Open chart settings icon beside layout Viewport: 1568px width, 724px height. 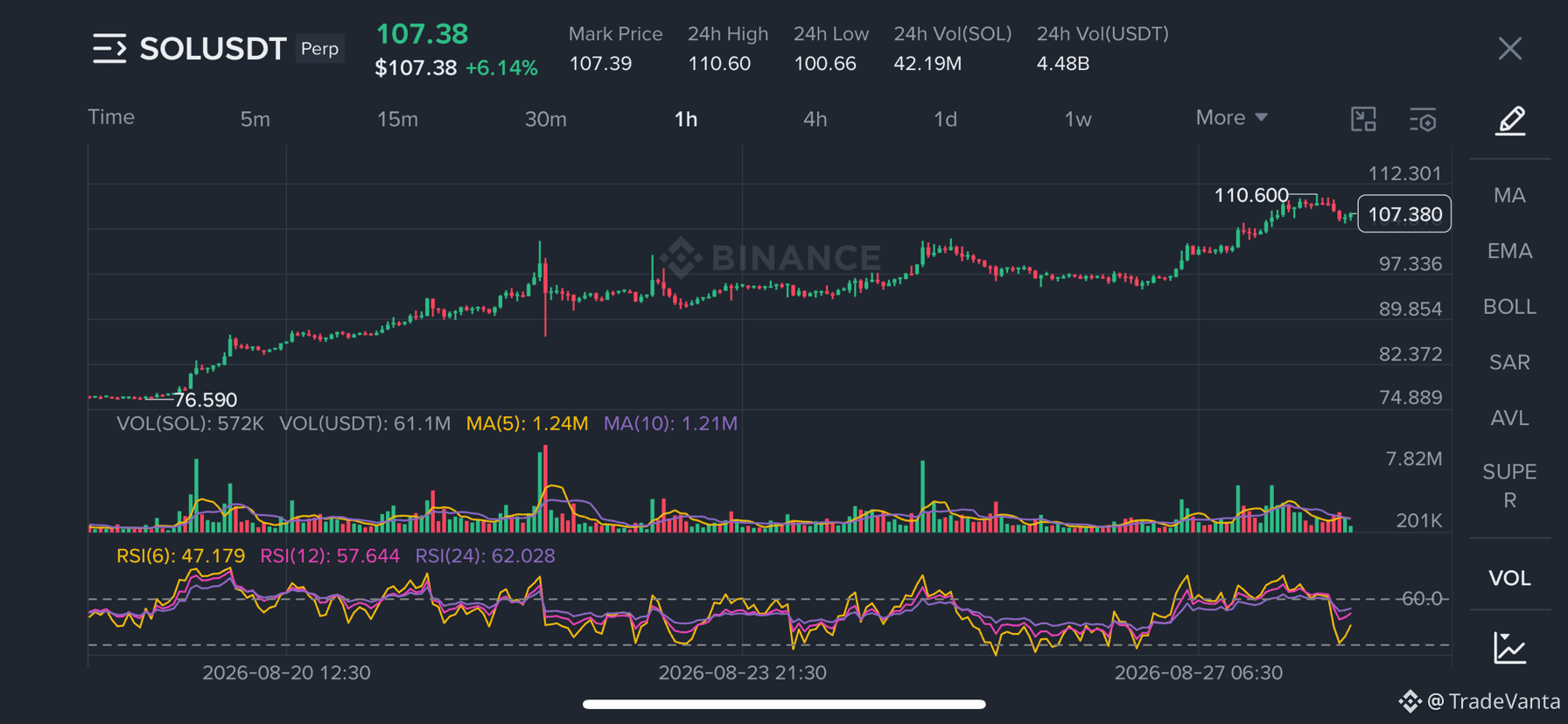1423,120
